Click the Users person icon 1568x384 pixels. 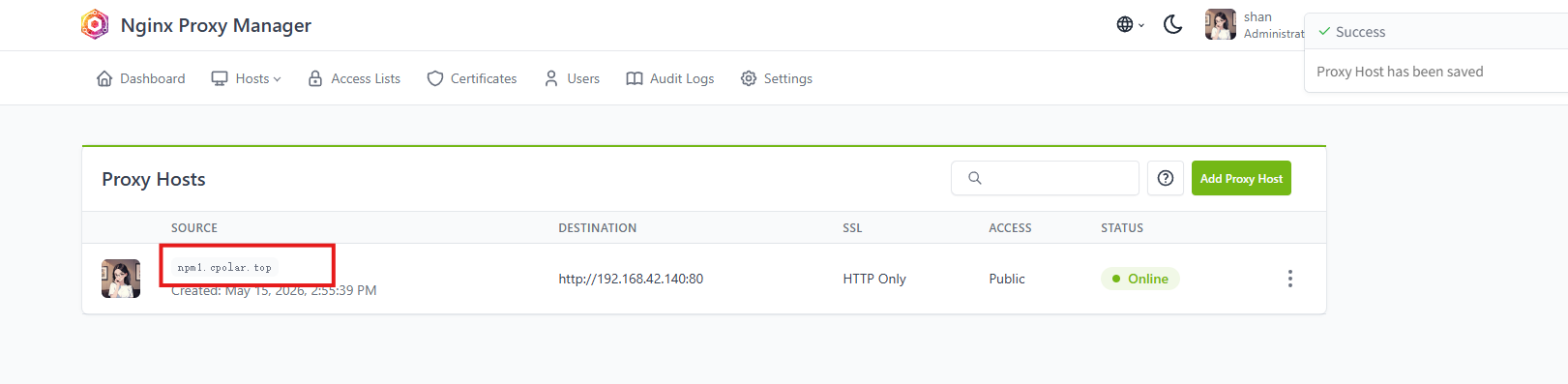[551, 78]
